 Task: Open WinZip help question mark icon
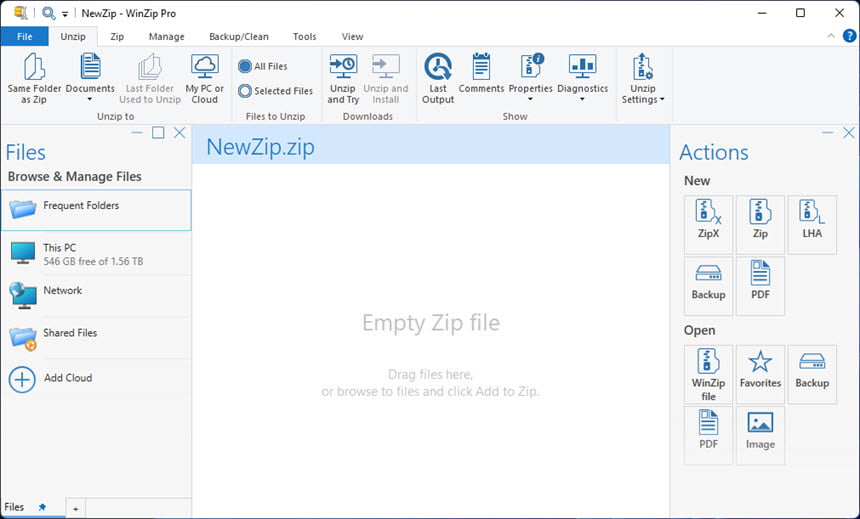[849, 36]
